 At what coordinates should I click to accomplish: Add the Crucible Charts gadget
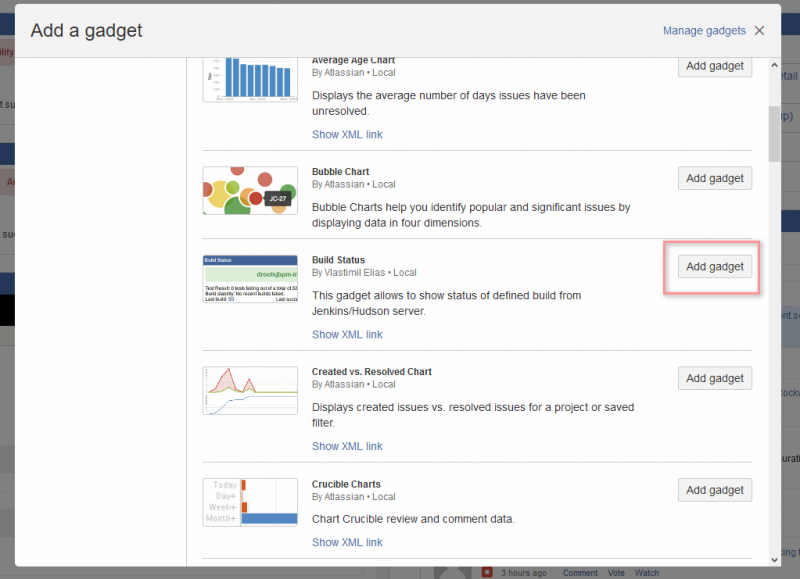point(715,490)
